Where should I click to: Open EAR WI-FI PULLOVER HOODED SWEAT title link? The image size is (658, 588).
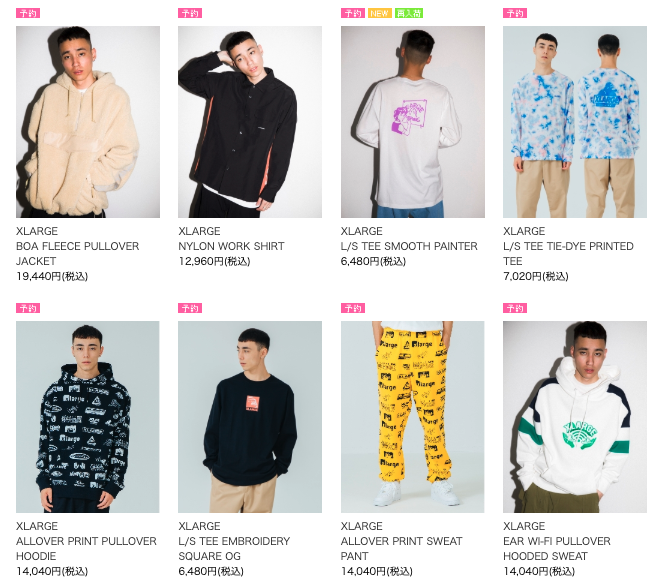556,549
